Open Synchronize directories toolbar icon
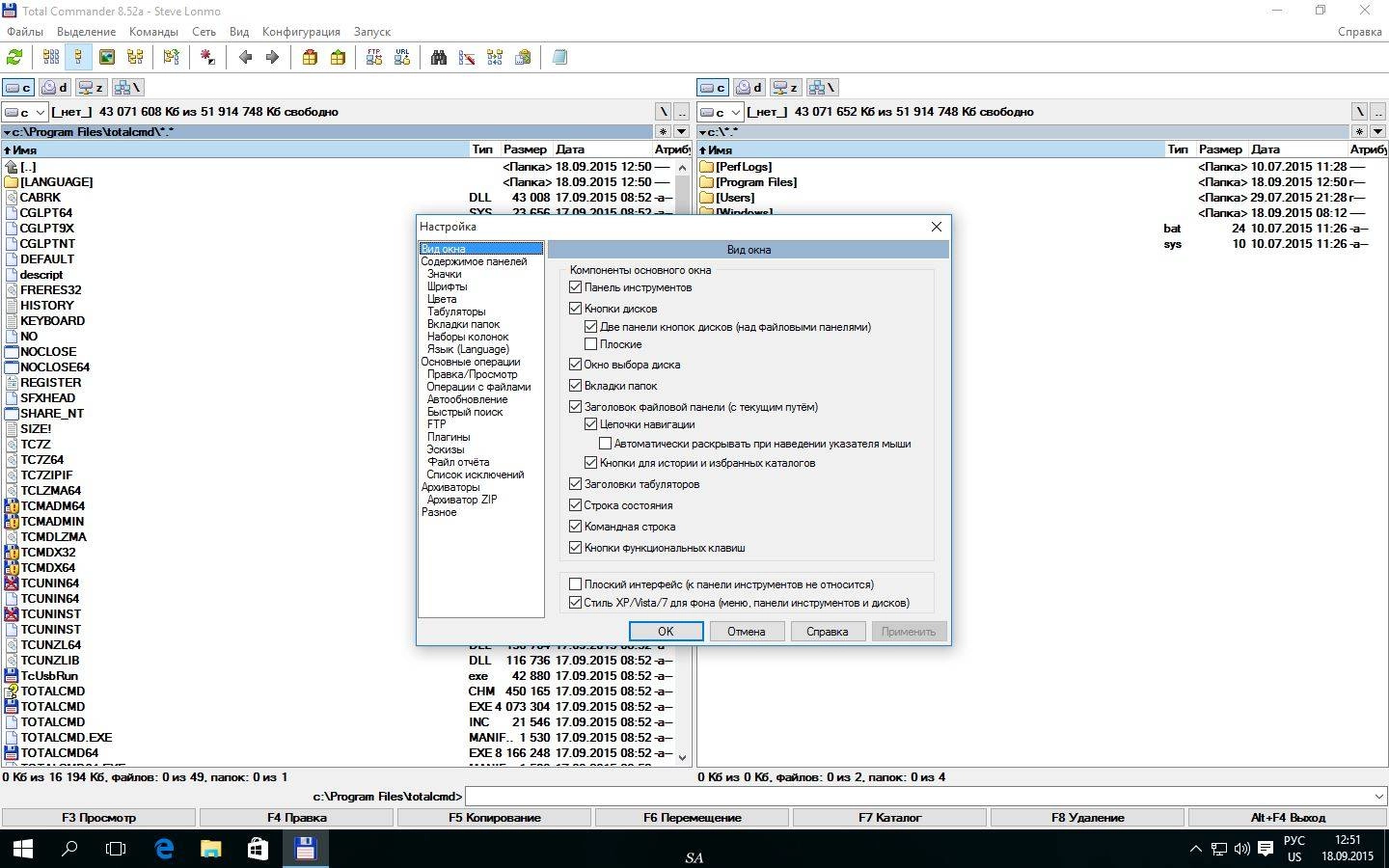The width and height of the screenshot is (1389, 868). tap(495, 58)
